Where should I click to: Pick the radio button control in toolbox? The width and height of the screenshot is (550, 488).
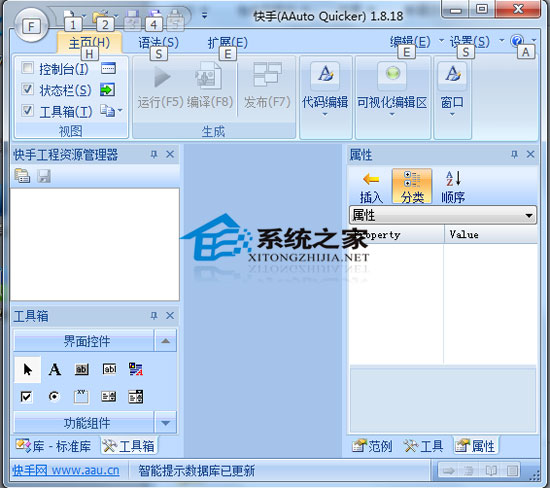point(54,396)
